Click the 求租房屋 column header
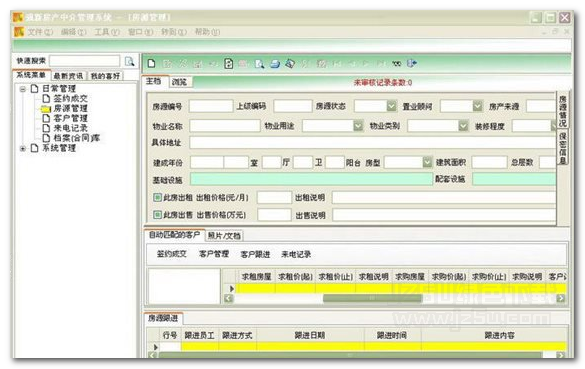 pyautogui.click(x=256, y=276)
